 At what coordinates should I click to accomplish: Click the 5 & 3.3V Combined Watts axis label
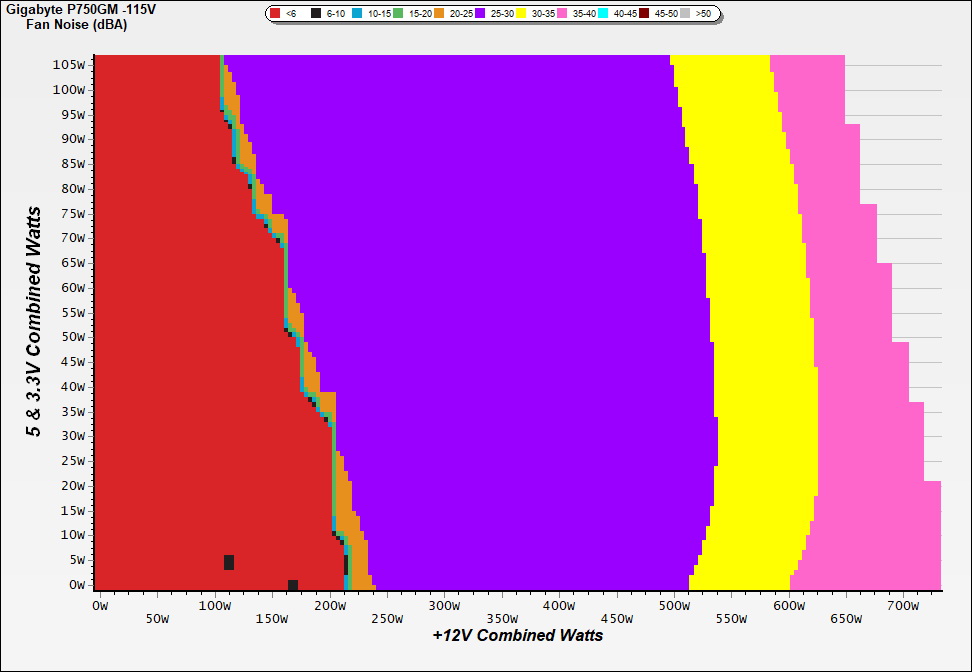[x=34, y=322]
